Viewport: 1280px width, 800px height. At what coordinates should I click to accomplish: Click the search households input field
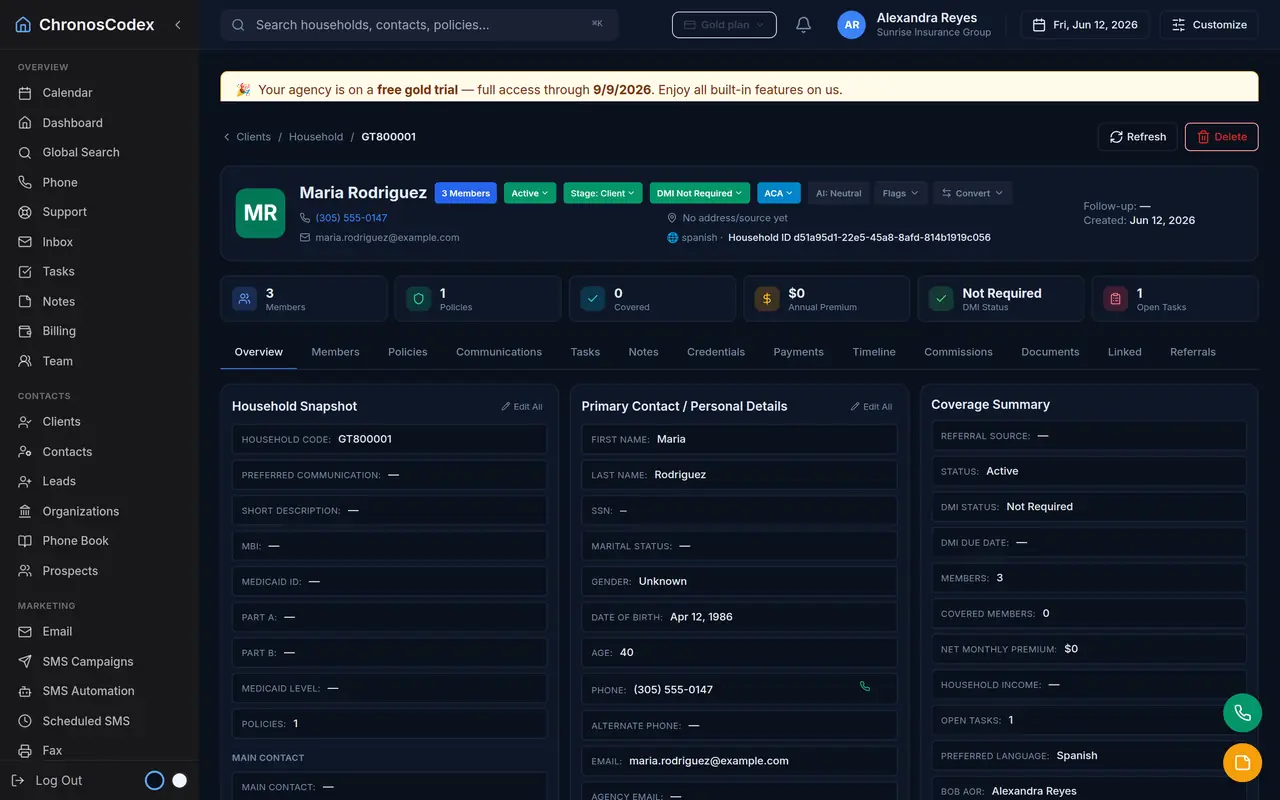(420, 25)
